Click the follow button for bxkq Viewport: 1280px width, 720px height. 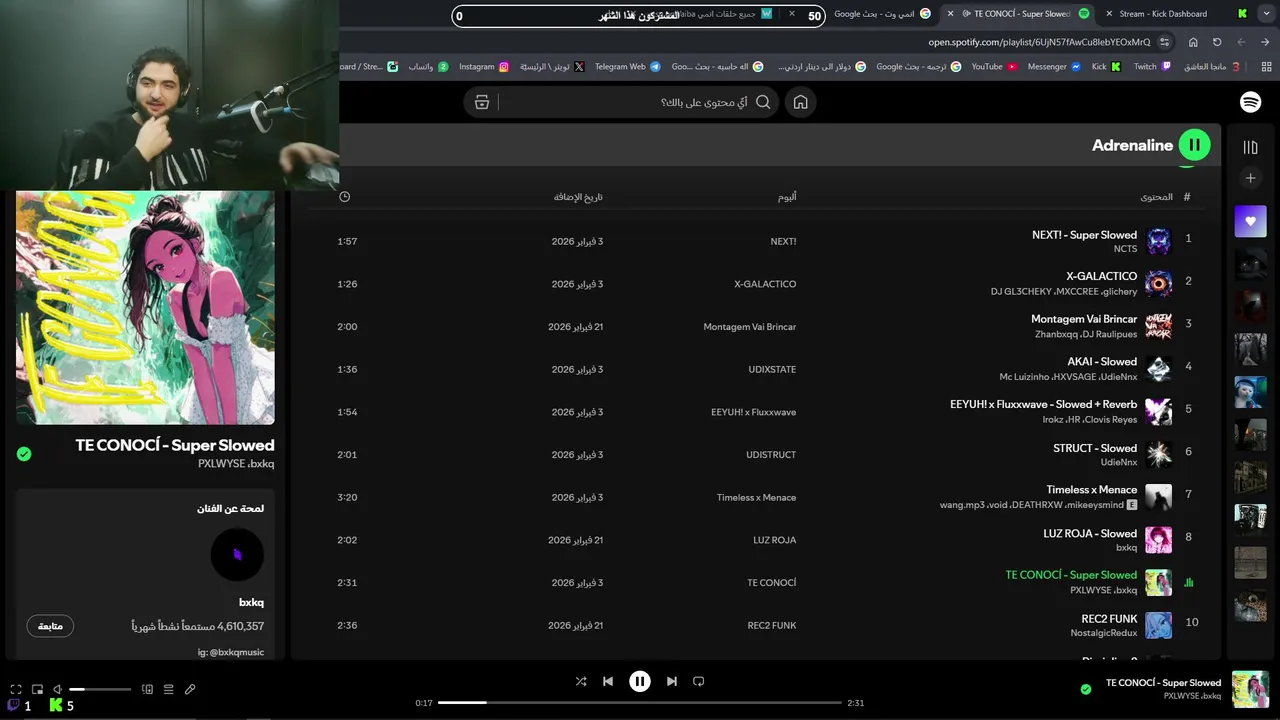point(50,626)
